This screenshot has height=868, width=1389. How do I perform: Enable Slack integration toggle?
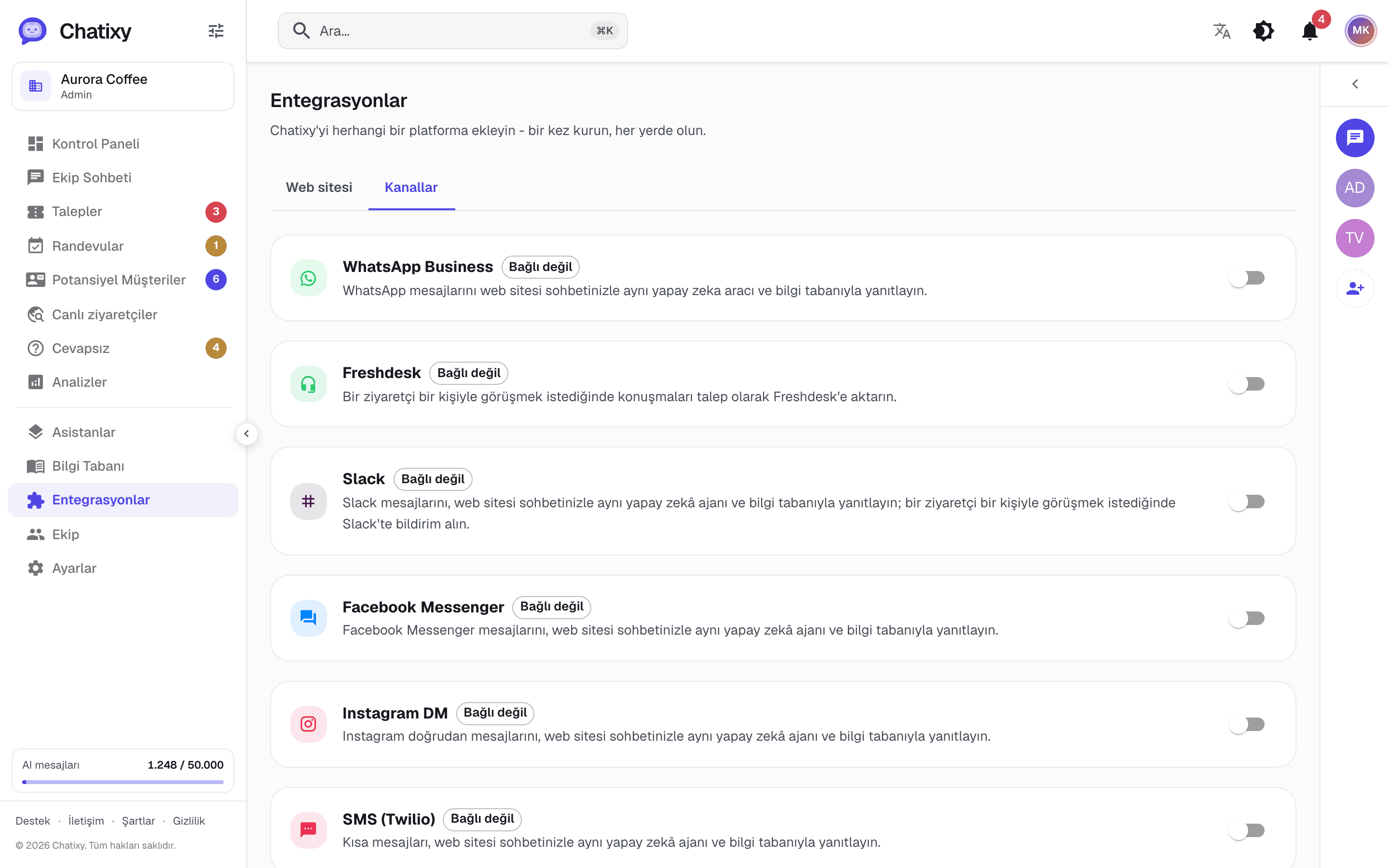click(x=1247, y=501)
